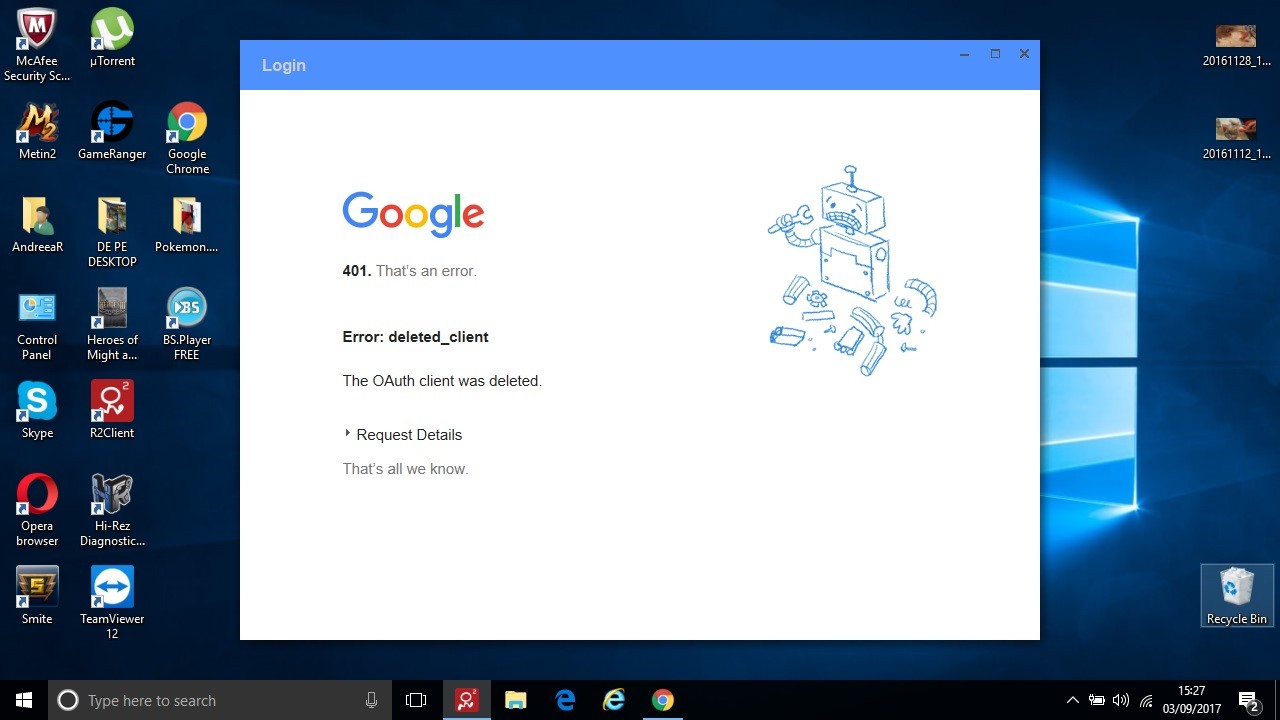The width and height of the screenshot is (1280, 720).
Task: Open the Action Center notifications icon
Action: point(1248,700)
